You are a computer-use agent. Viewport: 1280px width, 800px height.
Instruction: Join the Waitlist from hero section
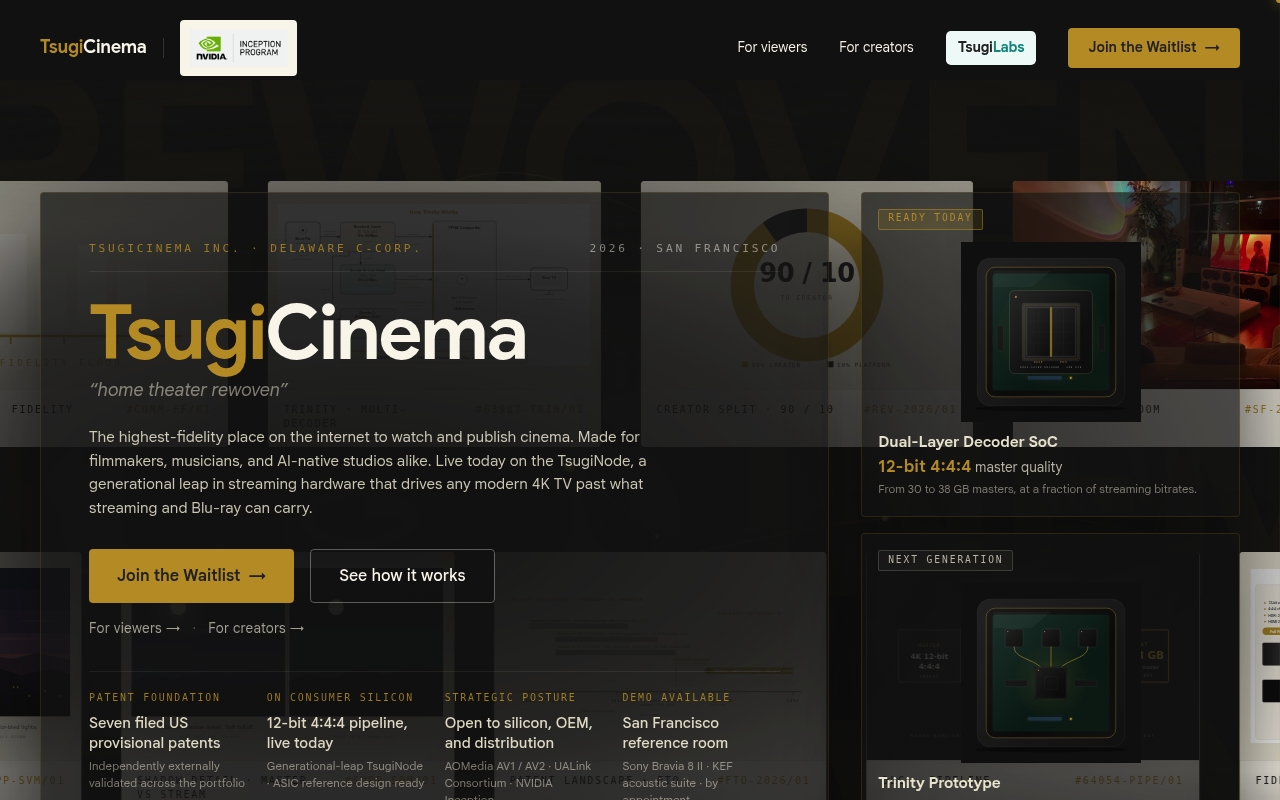(191, 576)
